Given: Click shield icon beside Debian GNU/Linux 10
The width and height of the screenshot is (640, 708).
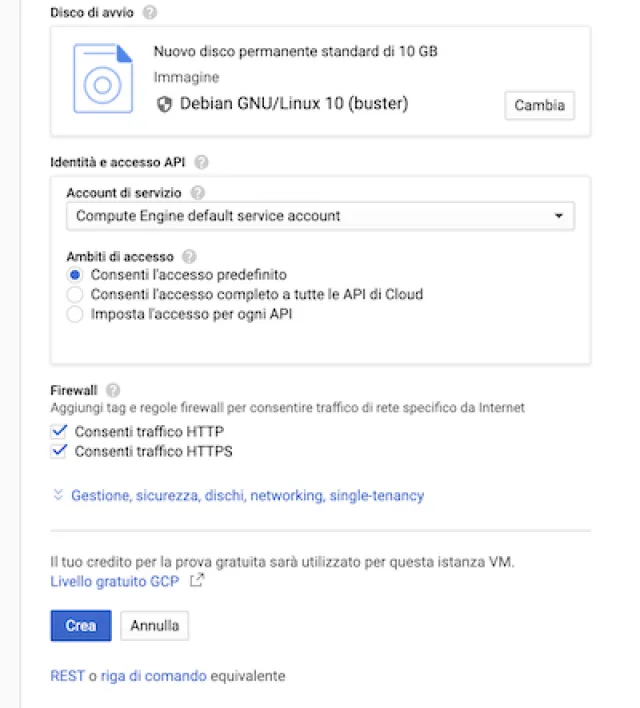Looking at the screenshot, I should [166, 104].
